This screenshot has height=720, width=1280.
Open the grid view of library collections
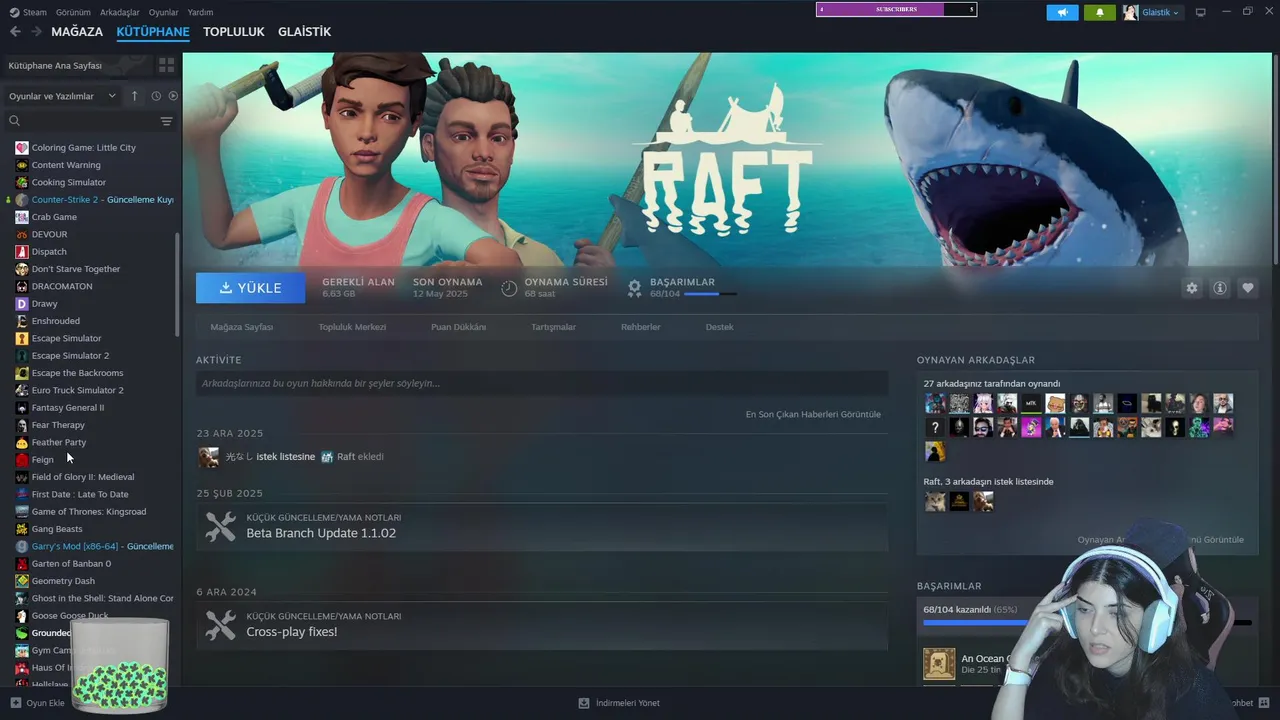click(166, 65)
